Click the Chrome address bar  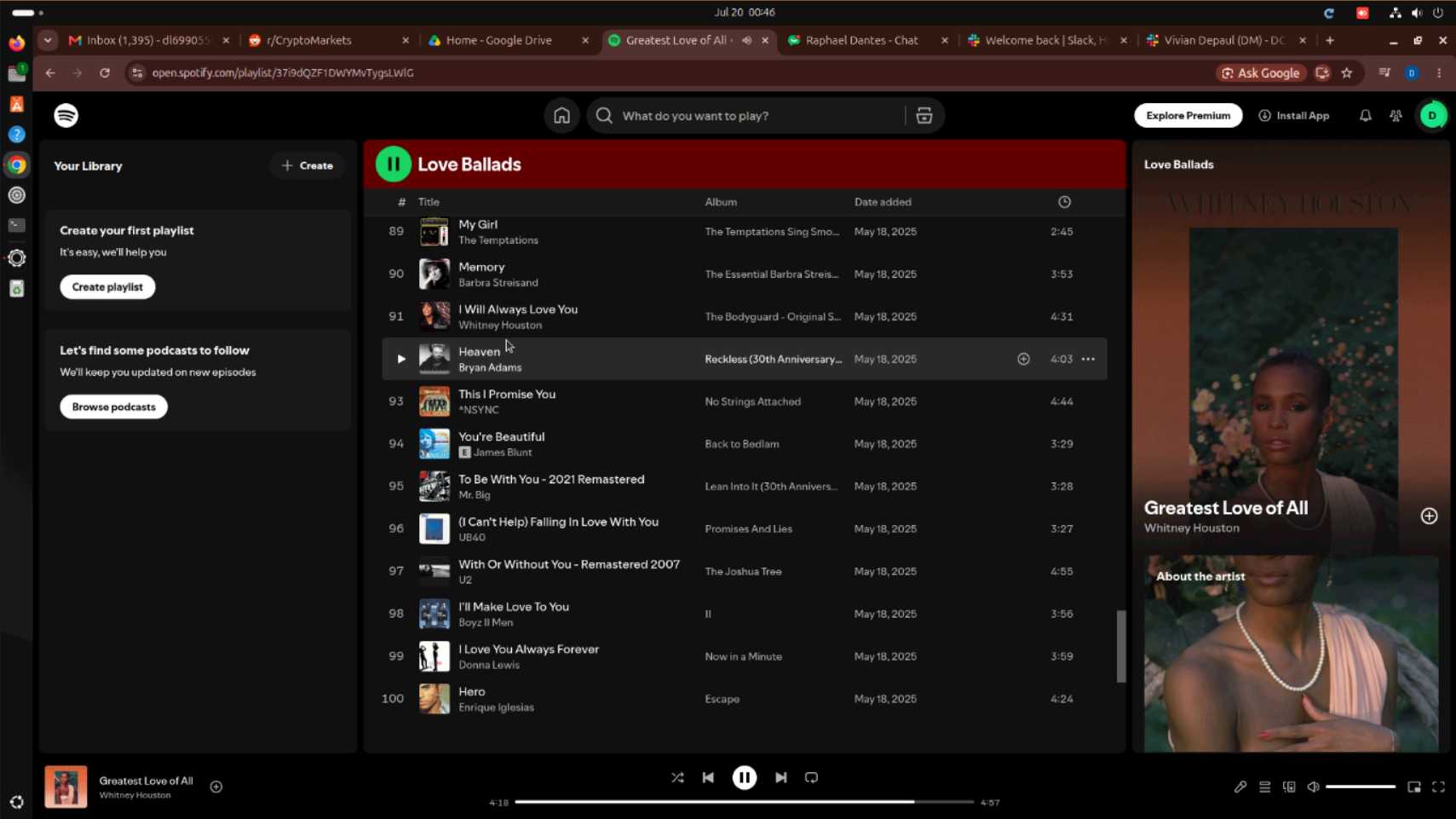pyautogui.click(x=673, y=73)
